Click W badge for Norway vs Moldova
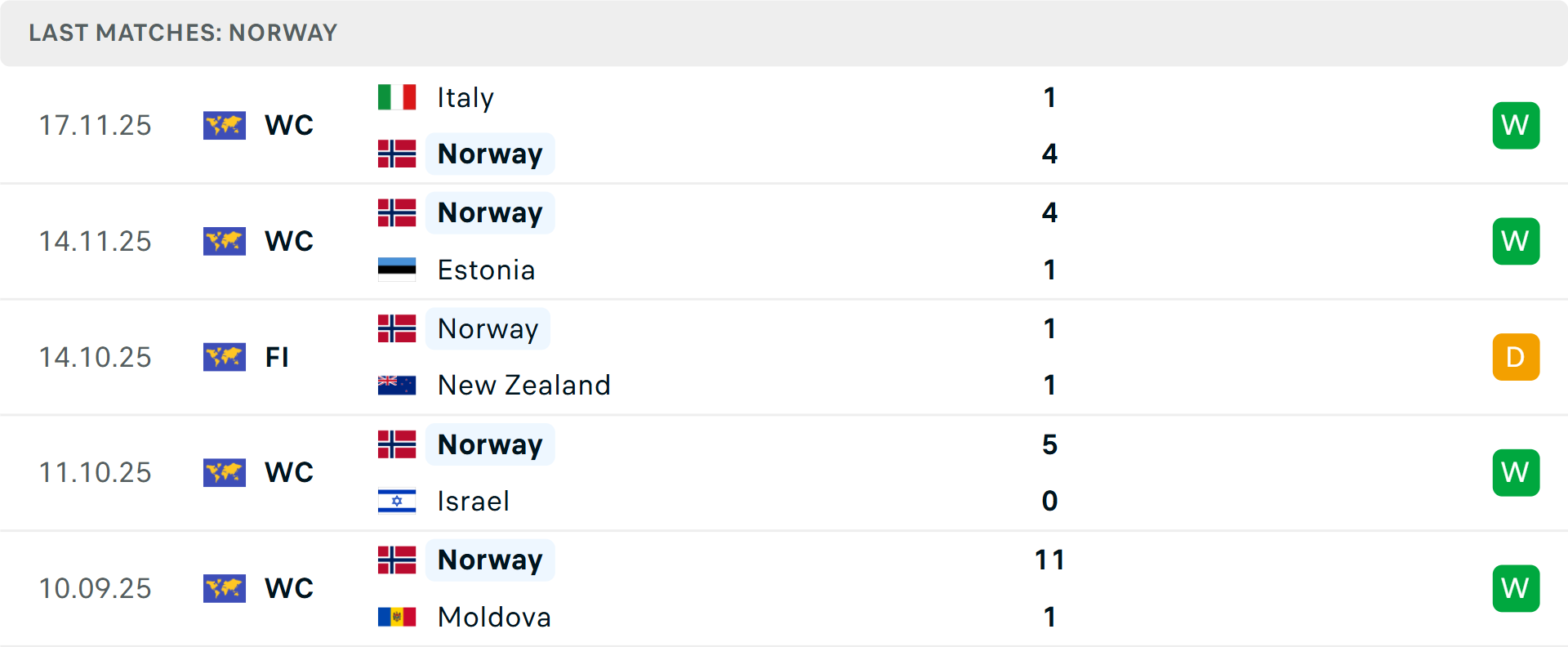Image resolution: width=1568 pixels, height=647 pixels. click(x=1516, y=588)
